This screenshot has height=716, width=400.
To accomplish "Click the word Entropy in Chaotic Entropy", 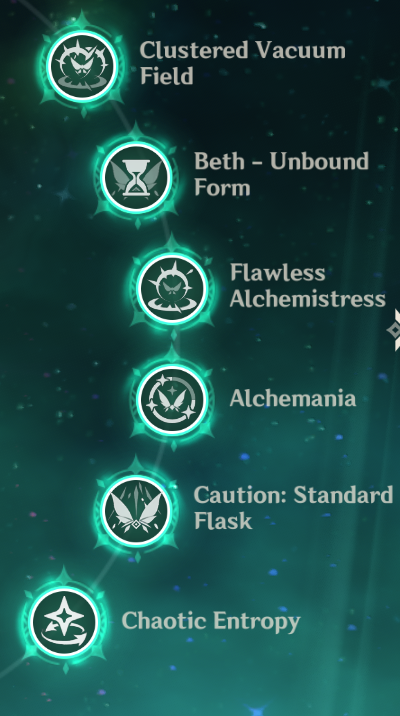I will tap(257, 622).
